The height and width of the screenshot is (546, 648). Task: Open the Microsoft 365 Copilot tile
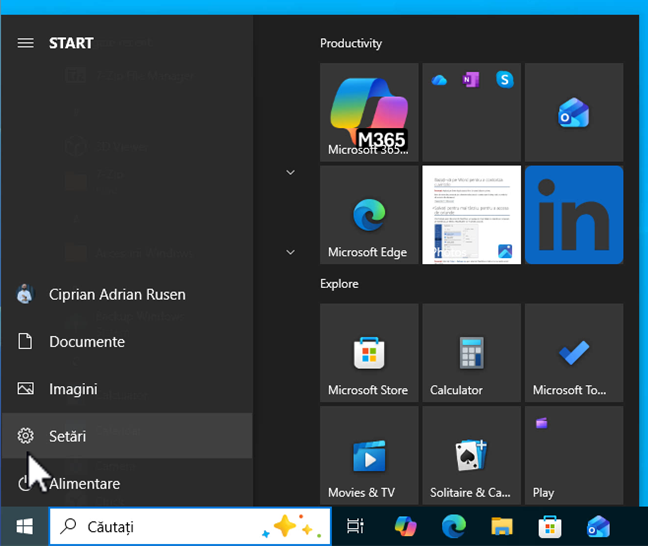click(x=369, y=112)
